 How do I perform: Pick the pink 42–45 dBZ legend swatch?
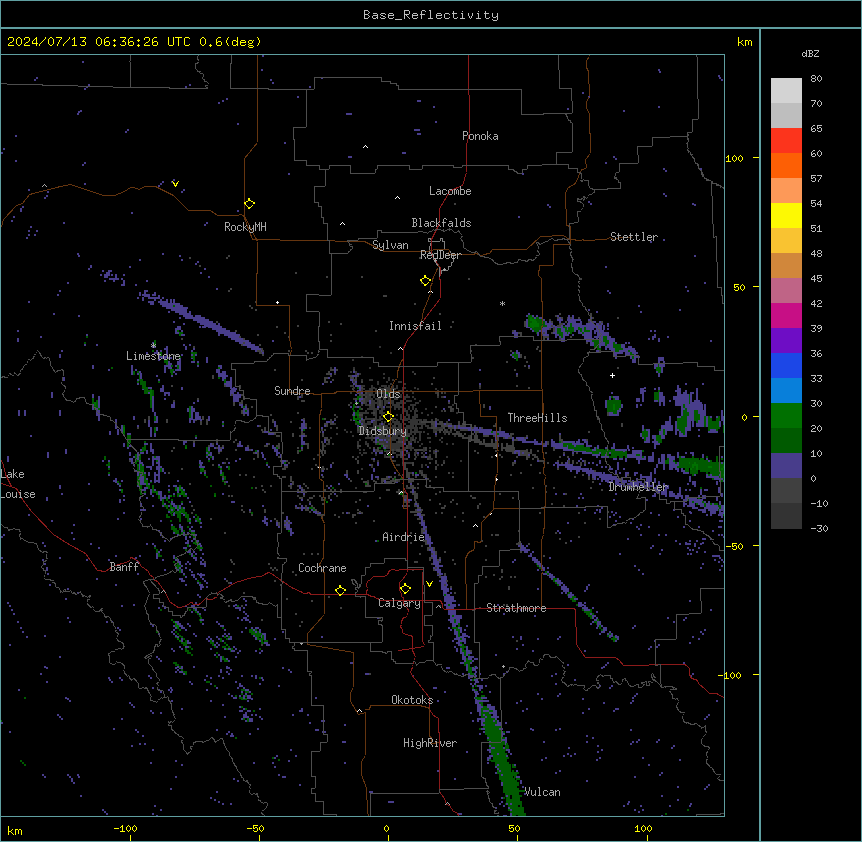click(786, 291)
